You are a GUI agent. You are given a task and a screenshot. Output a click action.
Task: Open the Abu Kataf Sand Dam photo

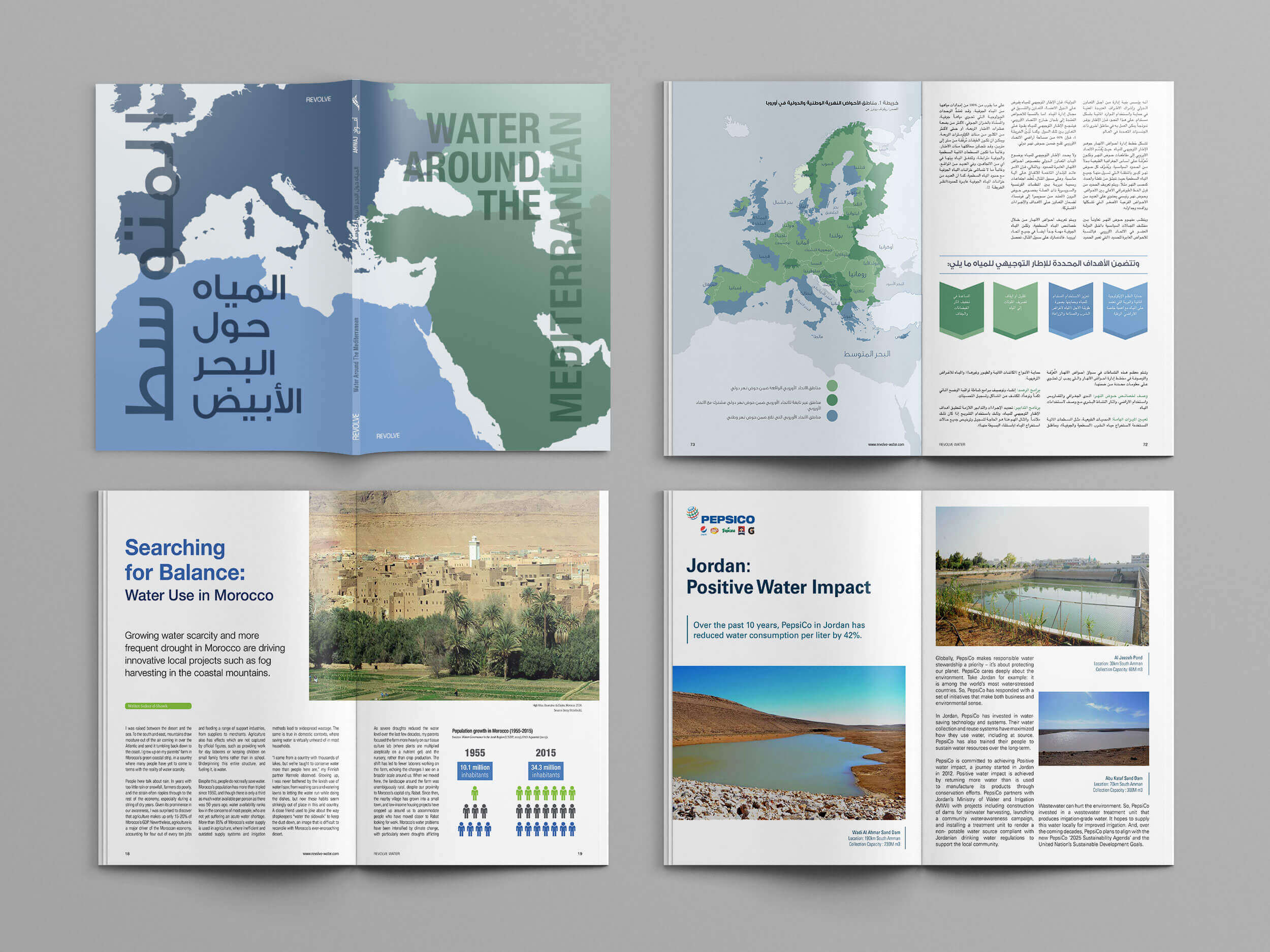tap(1094, 728)
